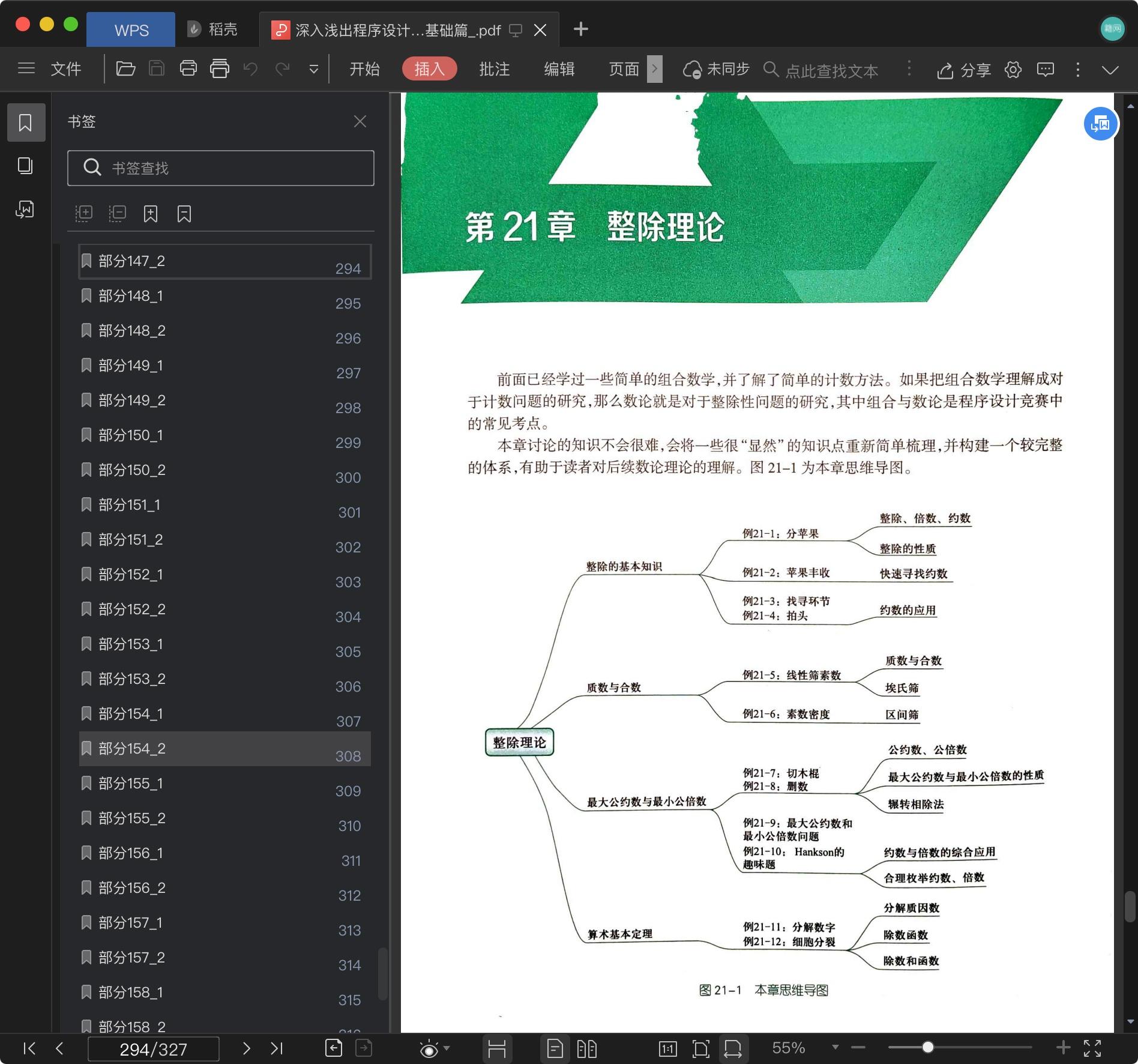Fit the page to window
Image resolution: width=1138 pixels, height=1064 pixels.
700,1048
